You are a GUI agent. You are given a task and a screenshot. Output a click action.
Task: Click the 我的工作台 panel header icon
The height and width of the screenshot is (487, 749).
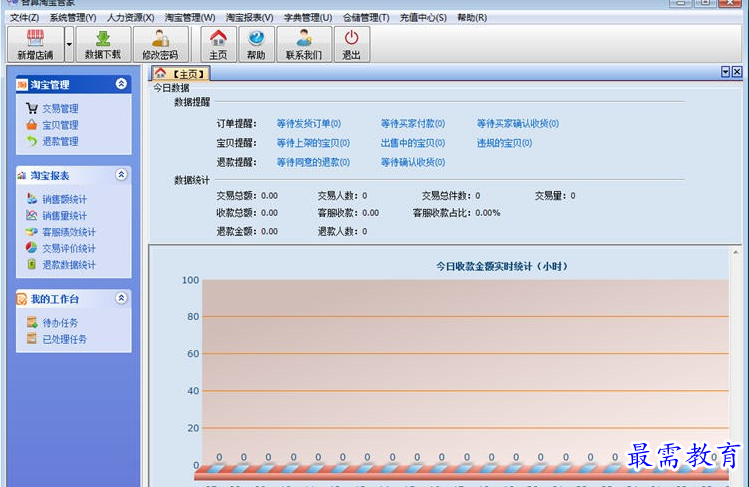tap(22, 299)
